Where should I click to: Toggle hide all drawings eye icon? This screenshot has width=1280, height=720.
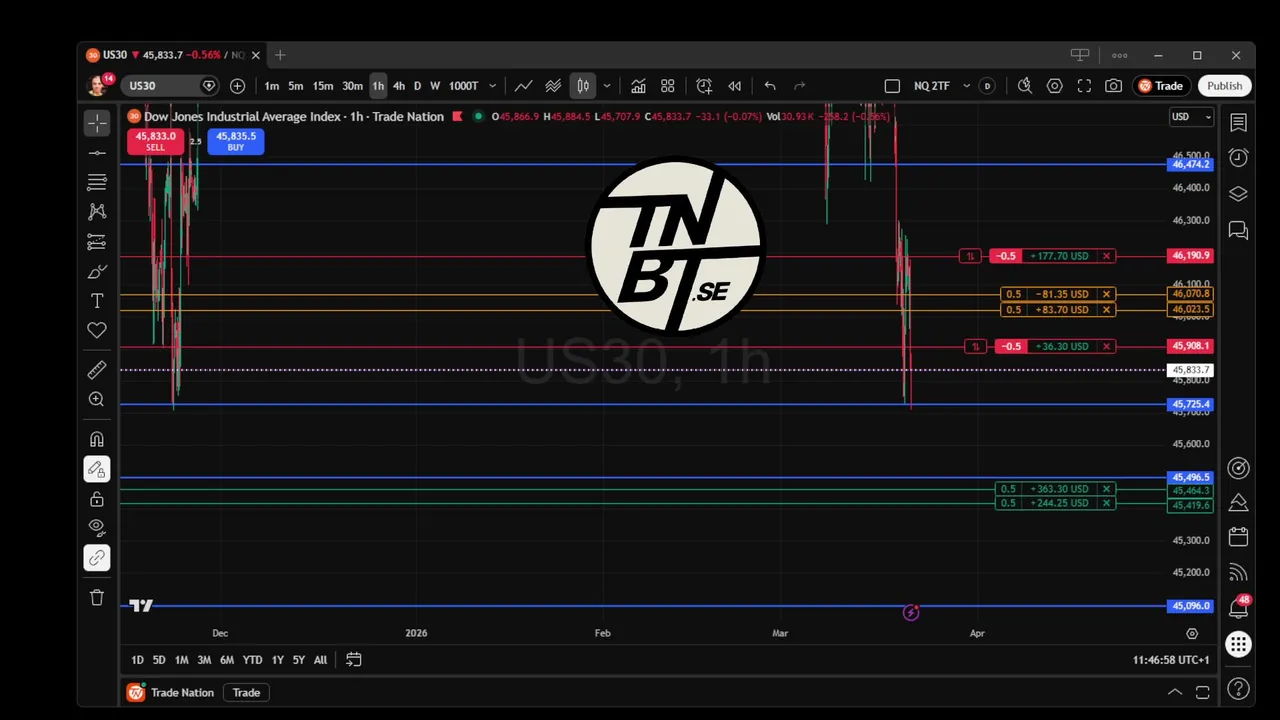(97, 528)
